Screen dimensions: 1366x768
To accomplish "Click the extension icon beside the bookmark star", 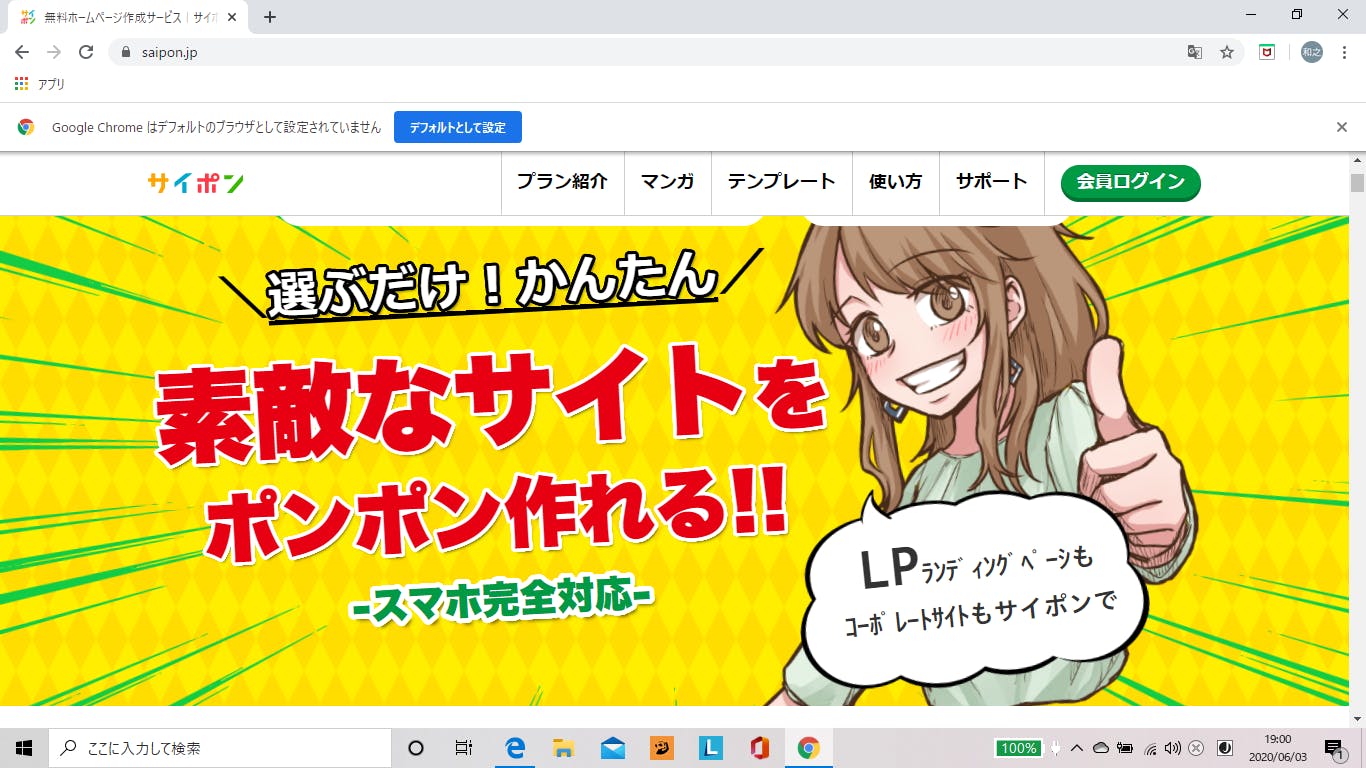I will pos(1267,52).
